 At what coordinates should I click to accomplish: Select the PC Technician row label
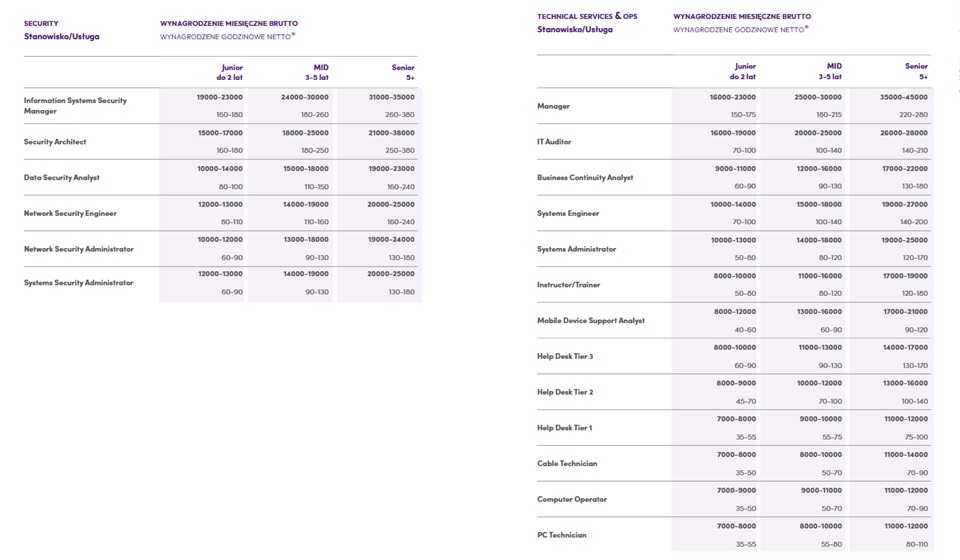tap(561, 535)
